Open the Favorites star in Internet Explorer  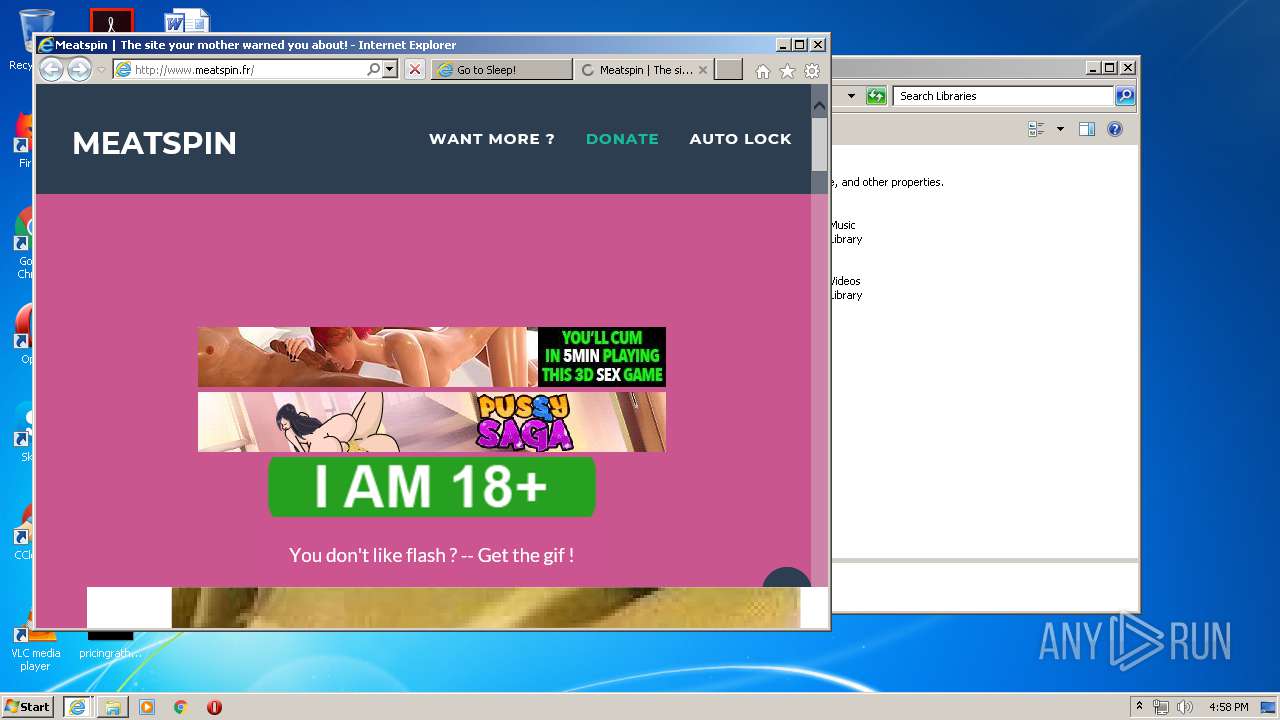tap(787, 71)
